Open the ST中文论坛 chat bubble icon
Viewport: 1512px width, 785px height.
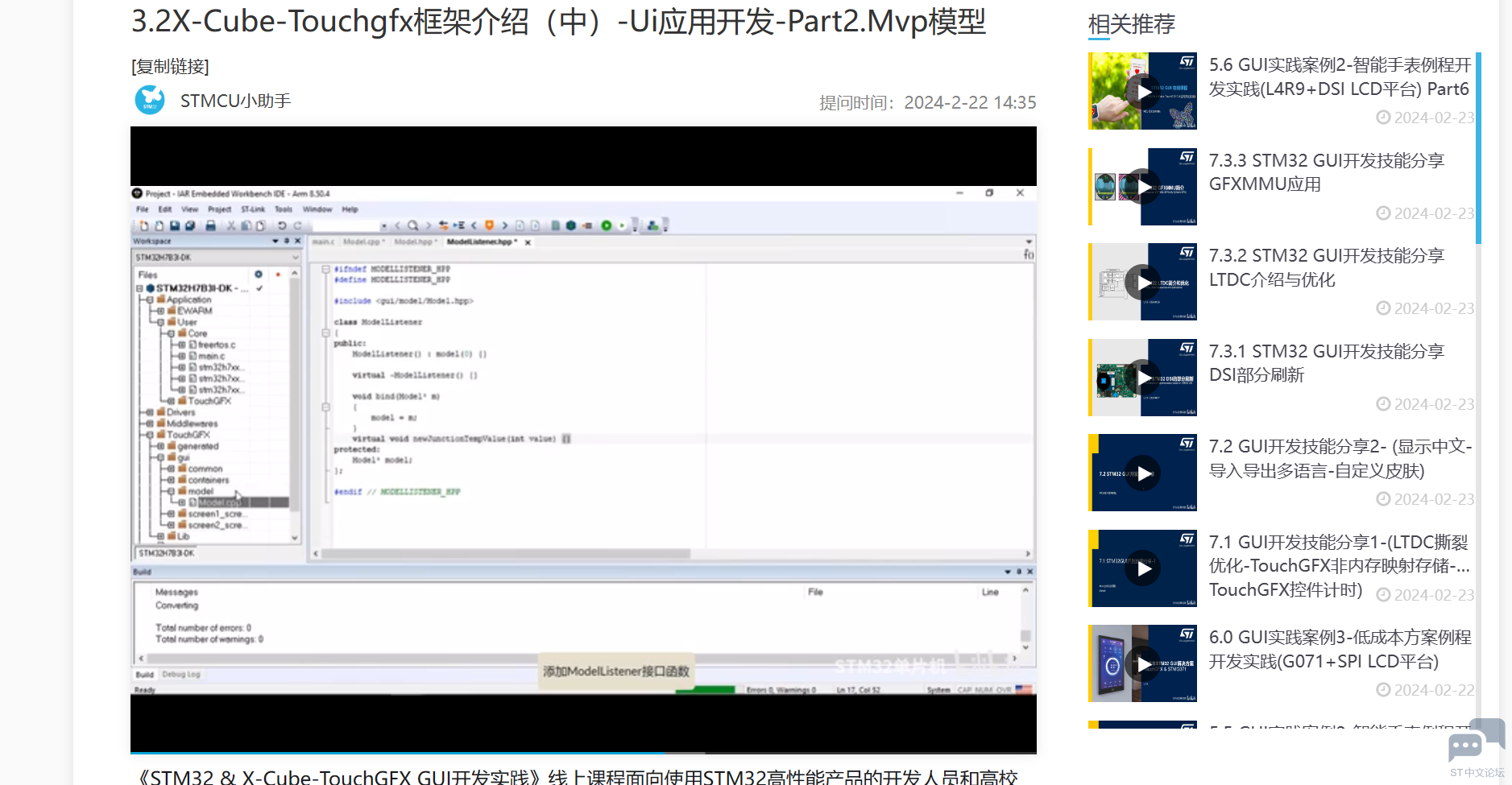point(1476,742)
